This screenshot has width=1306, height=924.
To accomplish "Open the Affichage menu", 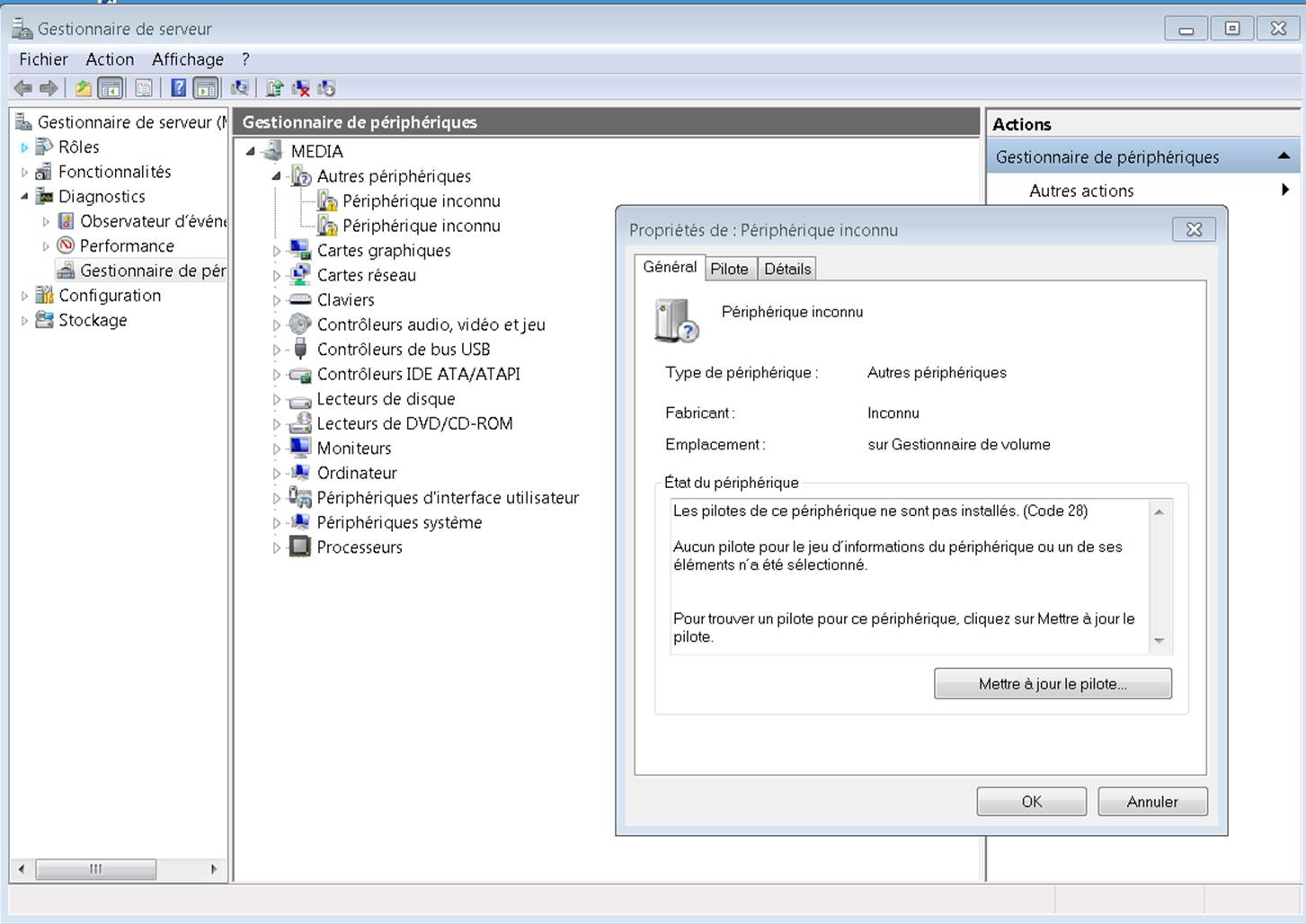I will pos(187,59).
